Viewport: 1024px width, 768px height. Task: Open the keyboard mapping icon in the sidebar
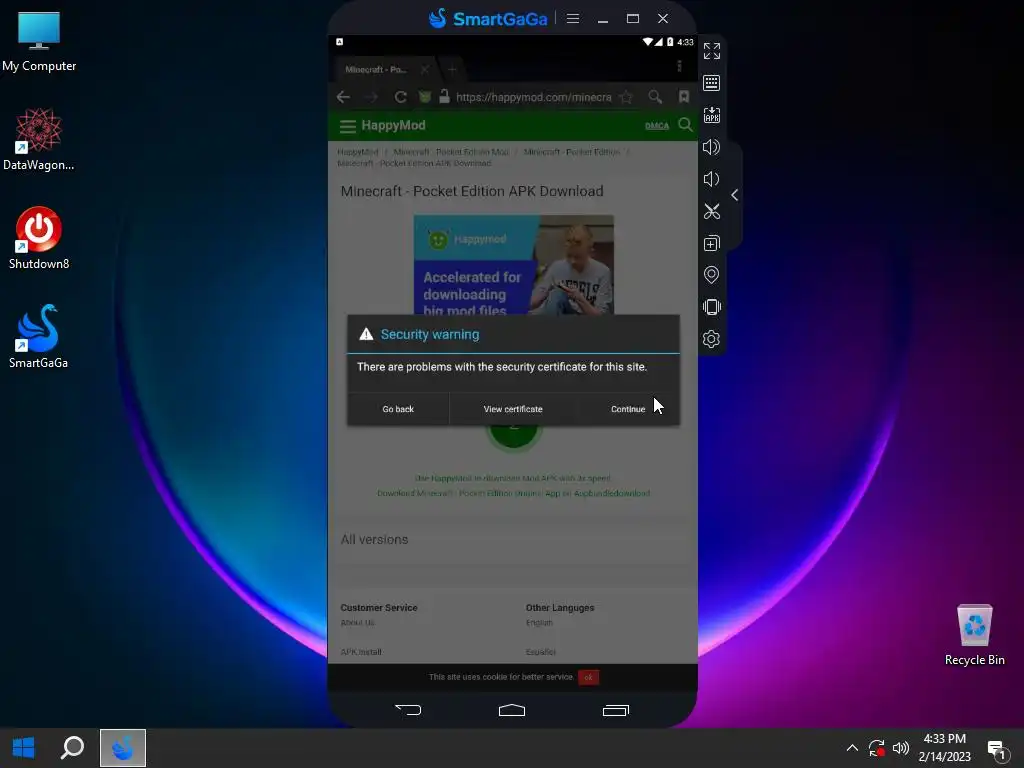coord(711,83)
